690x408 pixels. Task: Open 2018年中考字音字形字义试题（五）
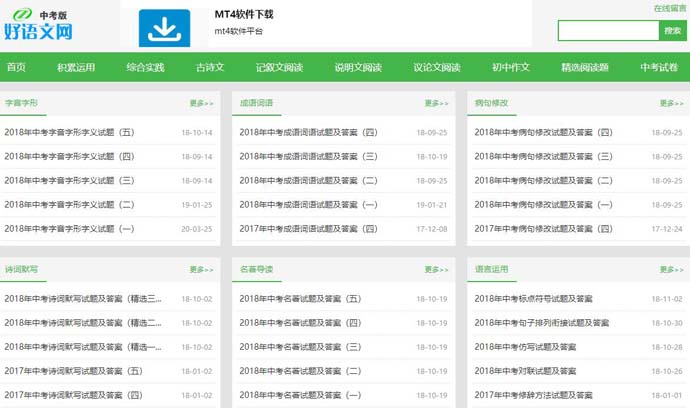(x=69, y=132)
